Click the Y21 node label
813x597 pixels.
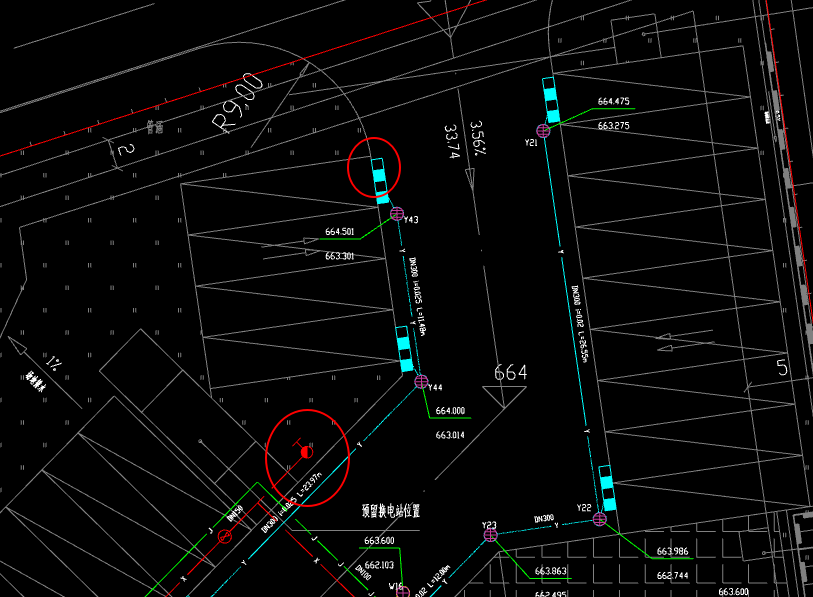click(x=531, y=143)
